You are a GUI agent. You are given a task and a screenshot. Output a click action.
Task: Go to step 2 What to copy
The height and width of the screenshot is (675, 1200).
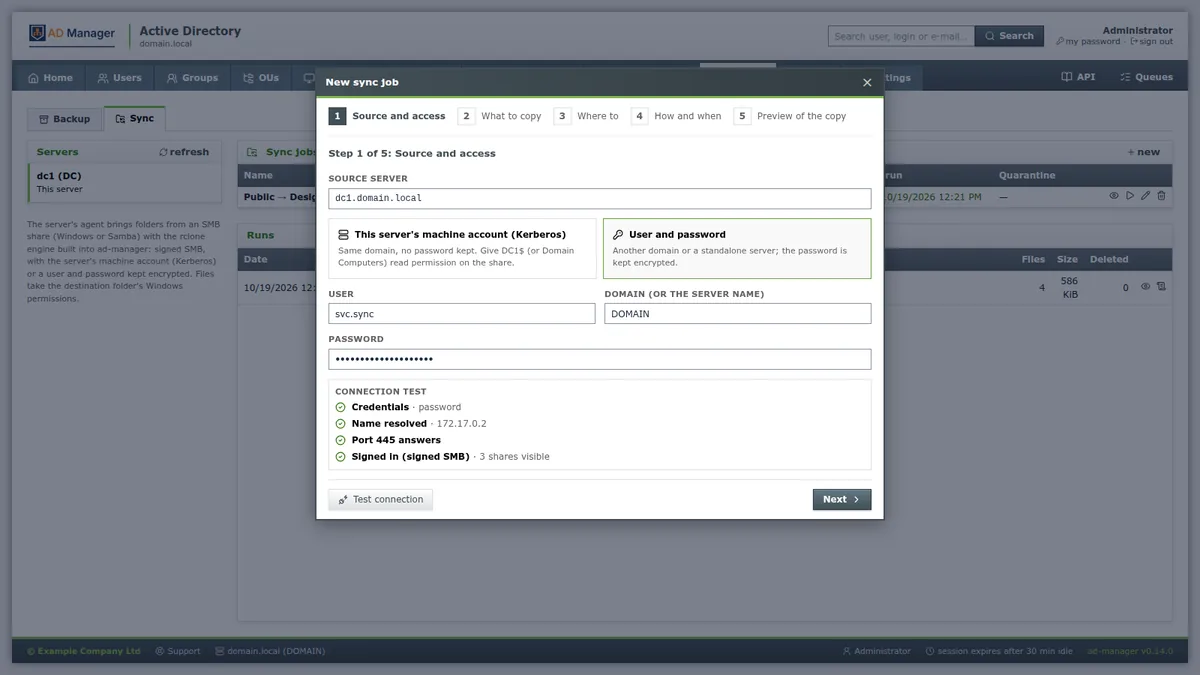click(x=500, y=116)
